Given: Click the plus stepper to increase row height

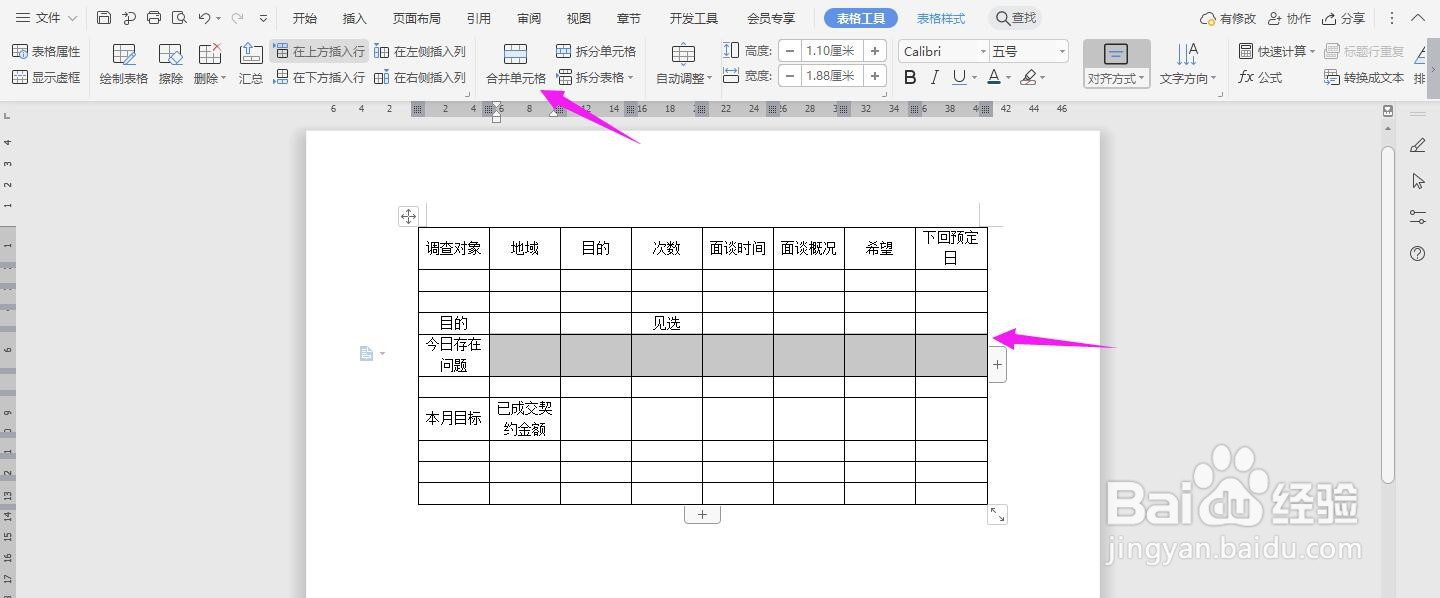Looking at the screenshot, I should [x=875, y=50].
